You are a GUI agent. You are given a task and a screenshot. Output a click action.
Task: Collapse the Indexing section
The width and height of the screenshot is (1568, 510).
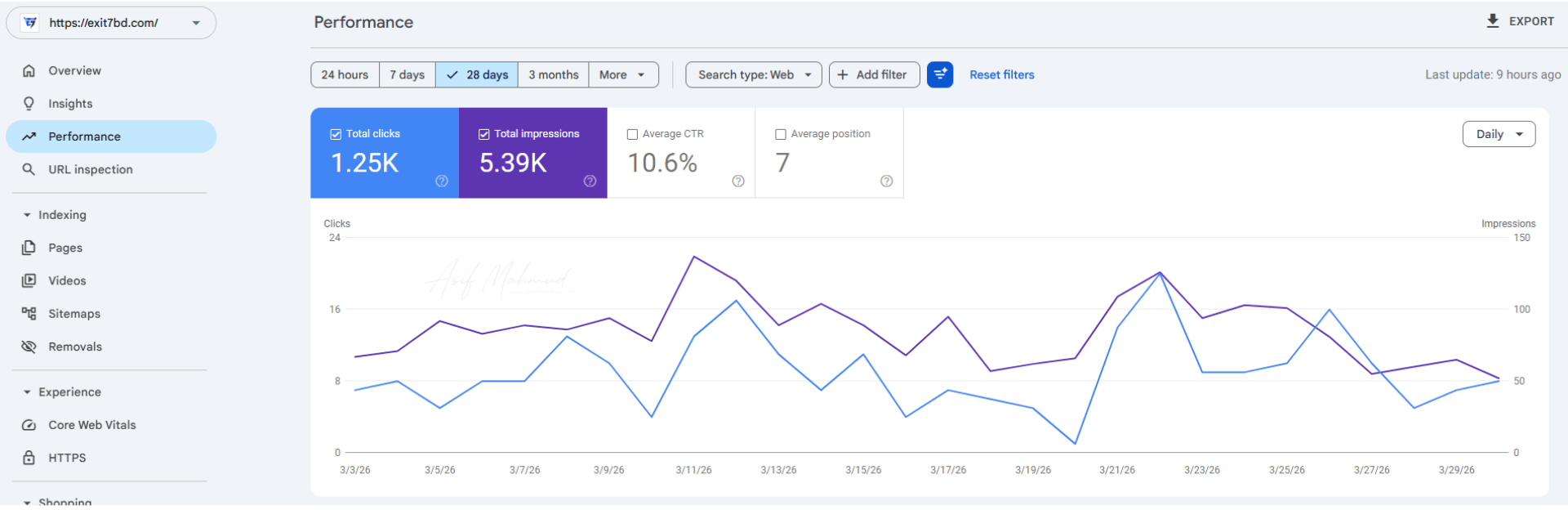(27, 215)
